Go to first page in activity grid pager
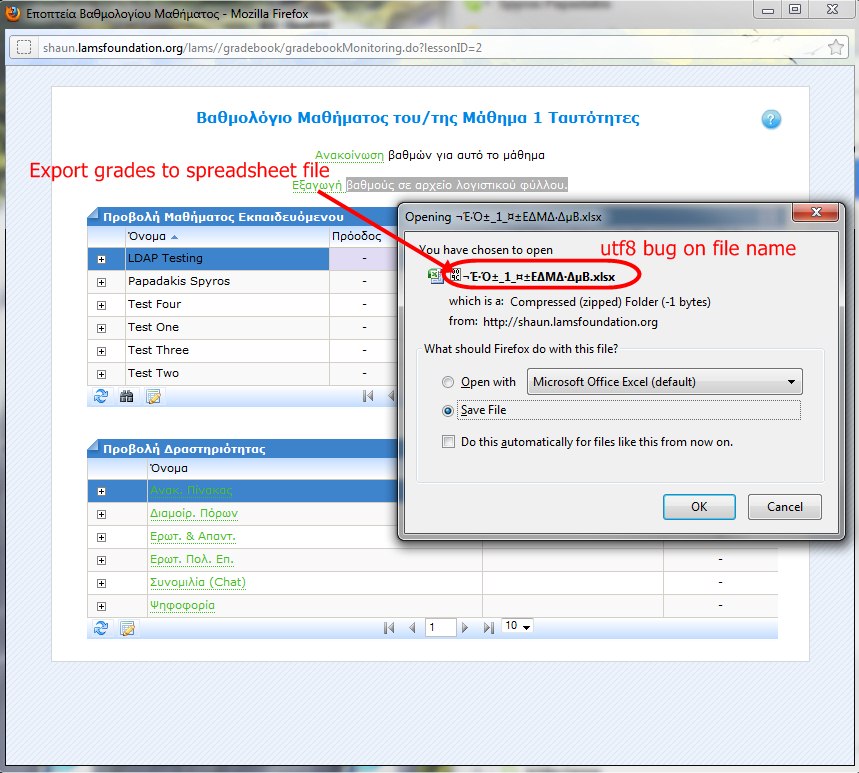The image size is (859, 773). click(390, 628)
